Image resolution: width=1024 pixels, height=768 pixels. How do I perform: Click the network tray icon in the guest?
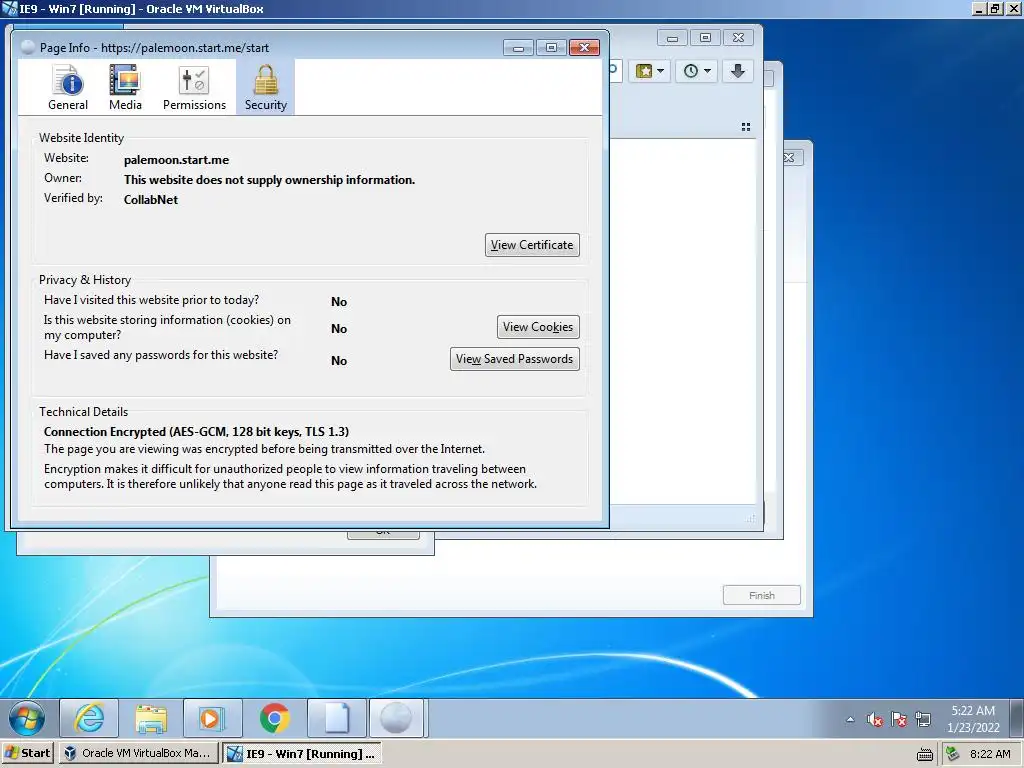[923, 720]
